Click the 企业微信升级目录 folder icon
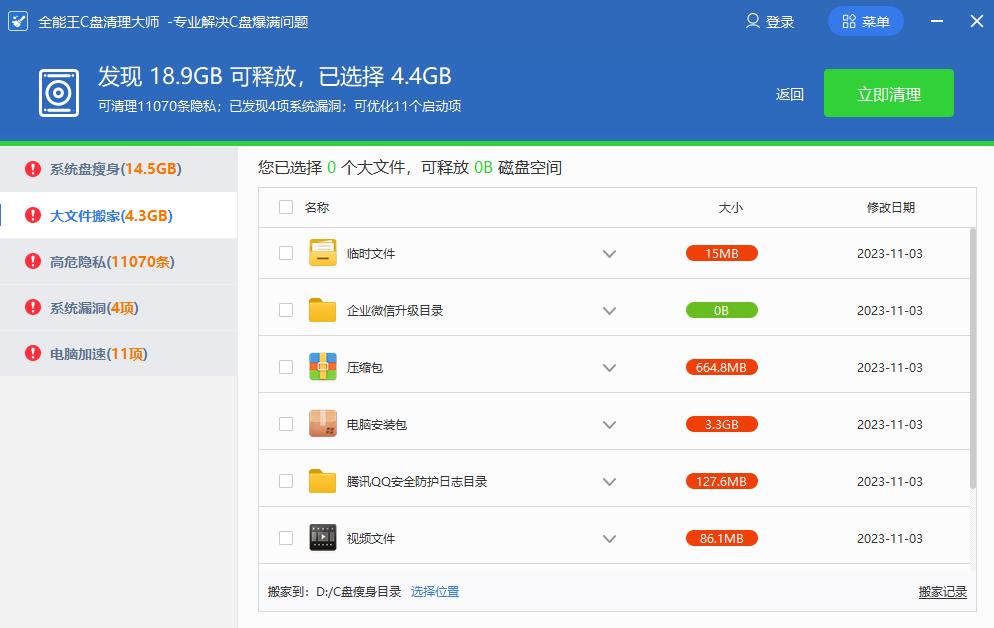 [x=322, y=310]
